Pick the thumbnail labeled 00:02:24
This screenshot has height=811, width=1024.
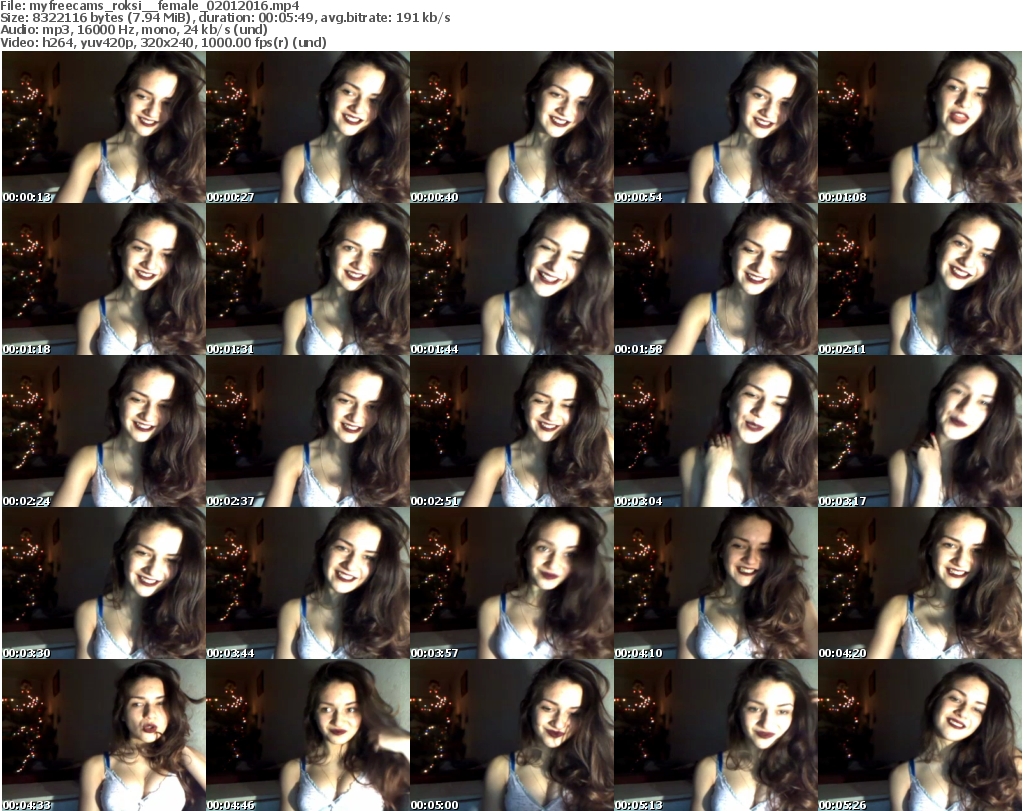(x=104, y=431)
